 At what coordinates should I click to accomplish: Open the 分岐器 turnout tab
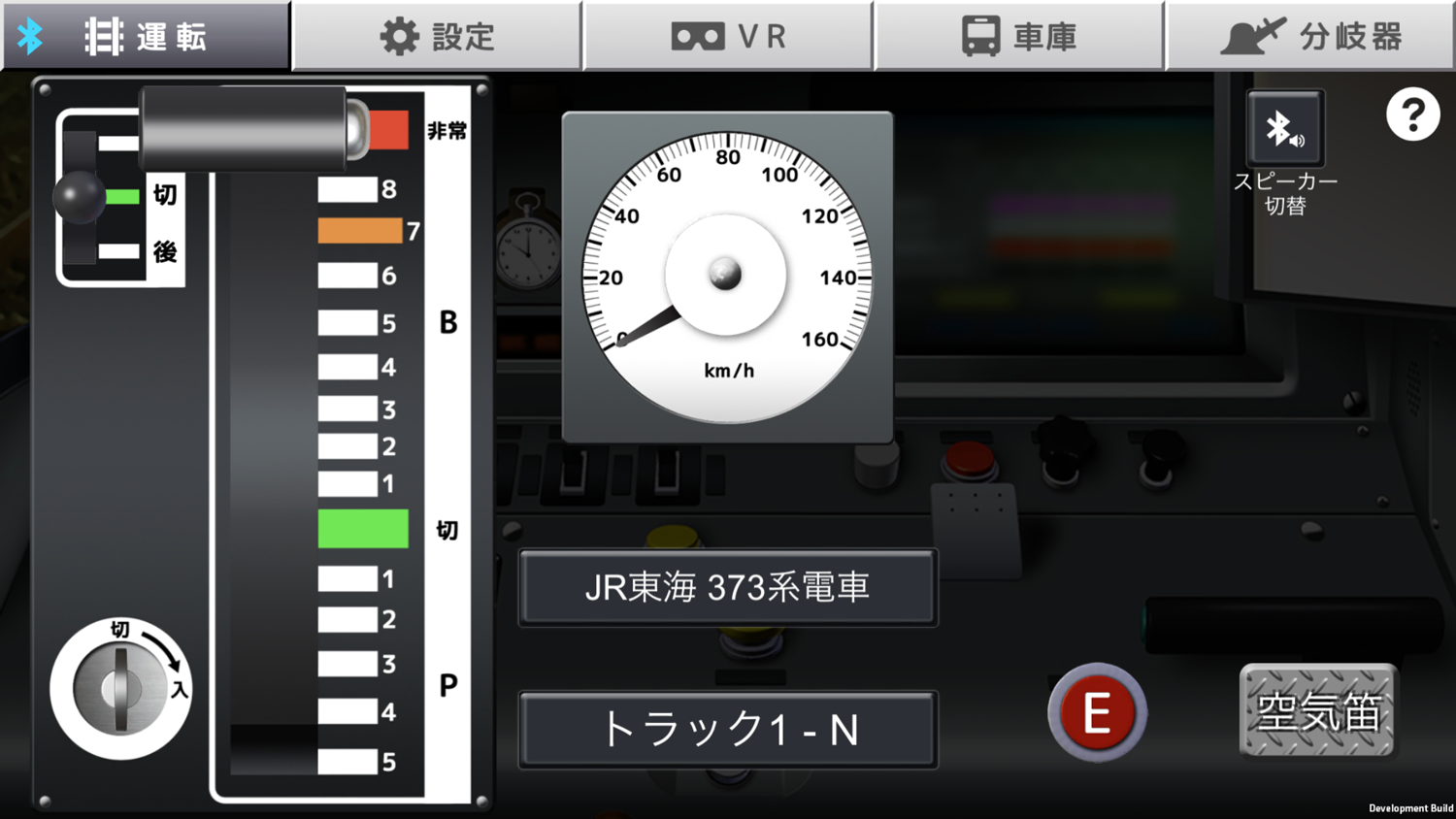(x=1310, y=36)
